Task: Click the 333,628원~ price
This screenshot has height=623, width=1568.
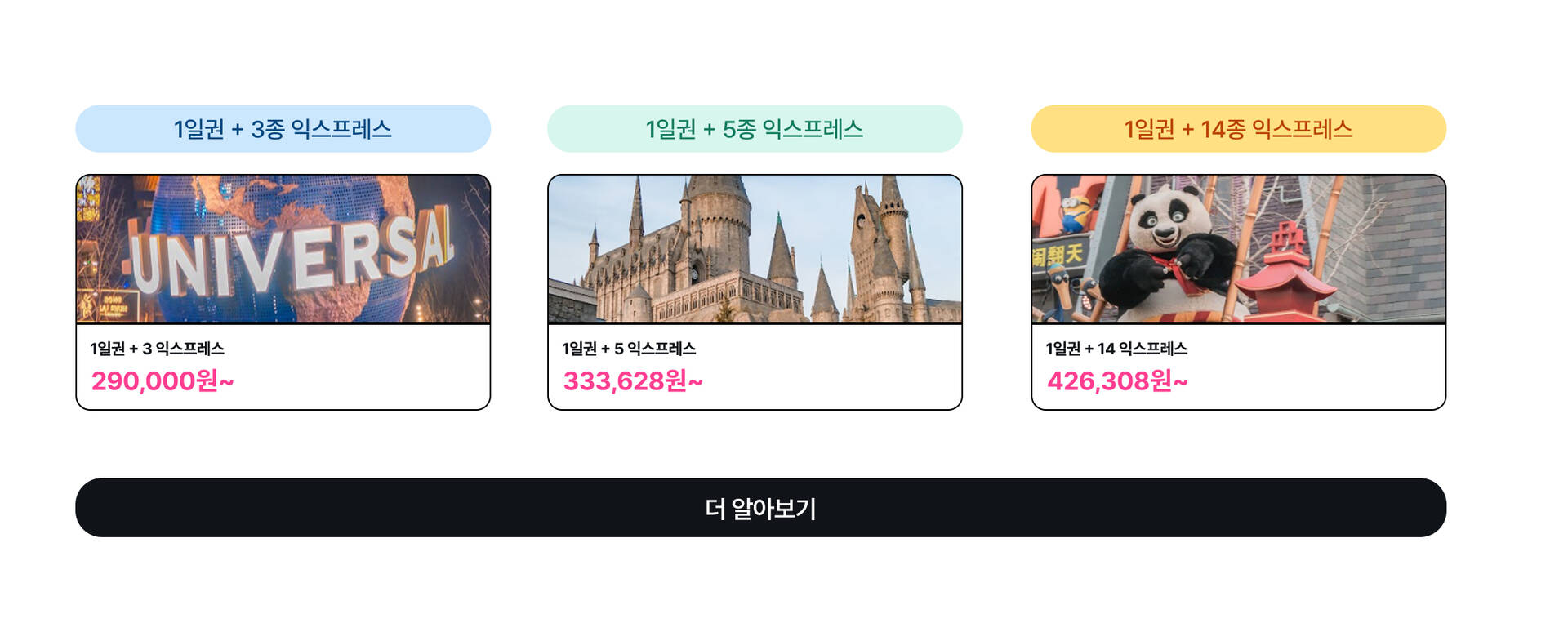Action: coord(633,381)
